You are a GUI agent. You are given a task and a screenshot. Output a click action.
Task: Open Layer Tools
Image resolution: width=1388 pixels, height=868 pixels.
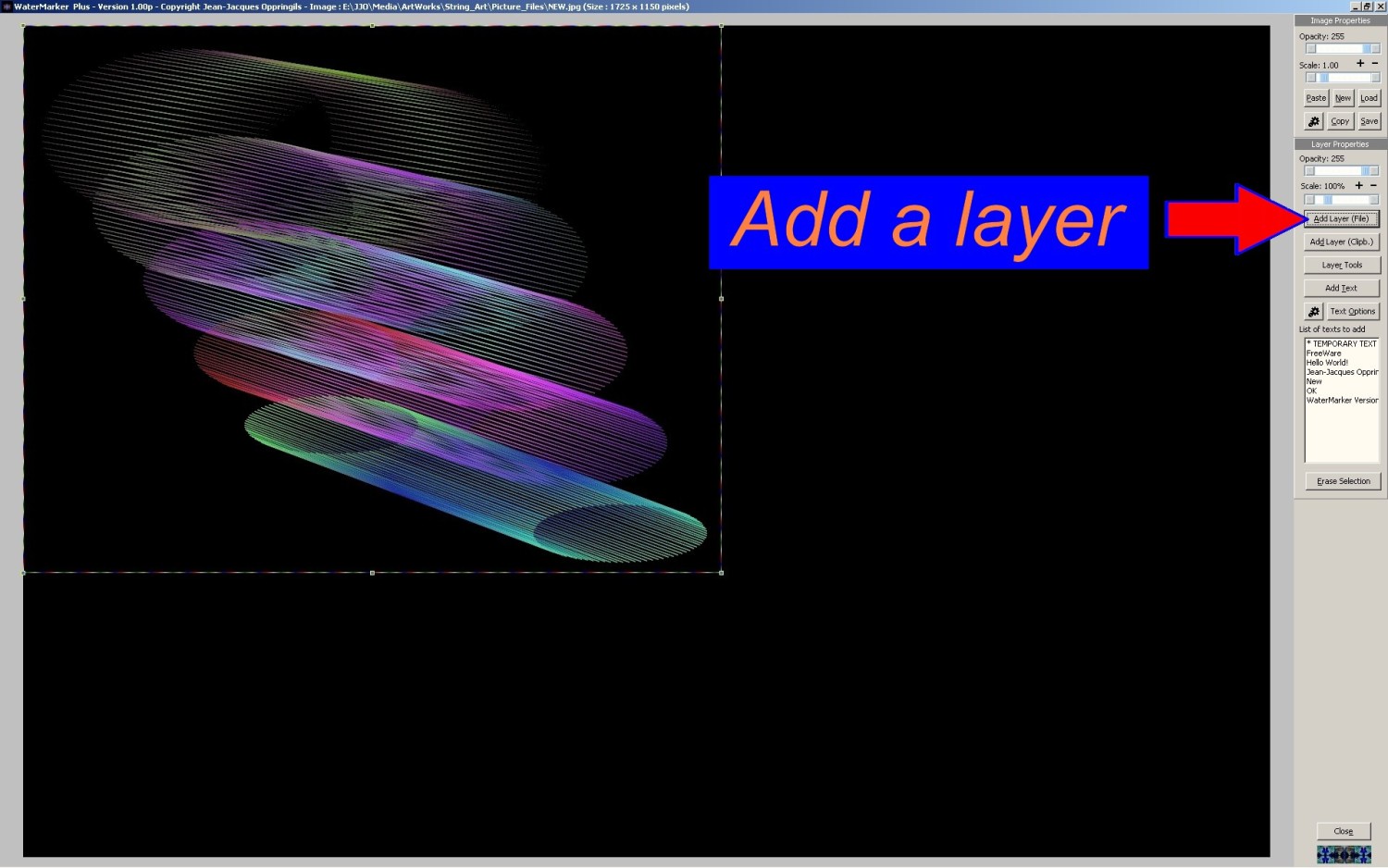[x=1341, y=266]
